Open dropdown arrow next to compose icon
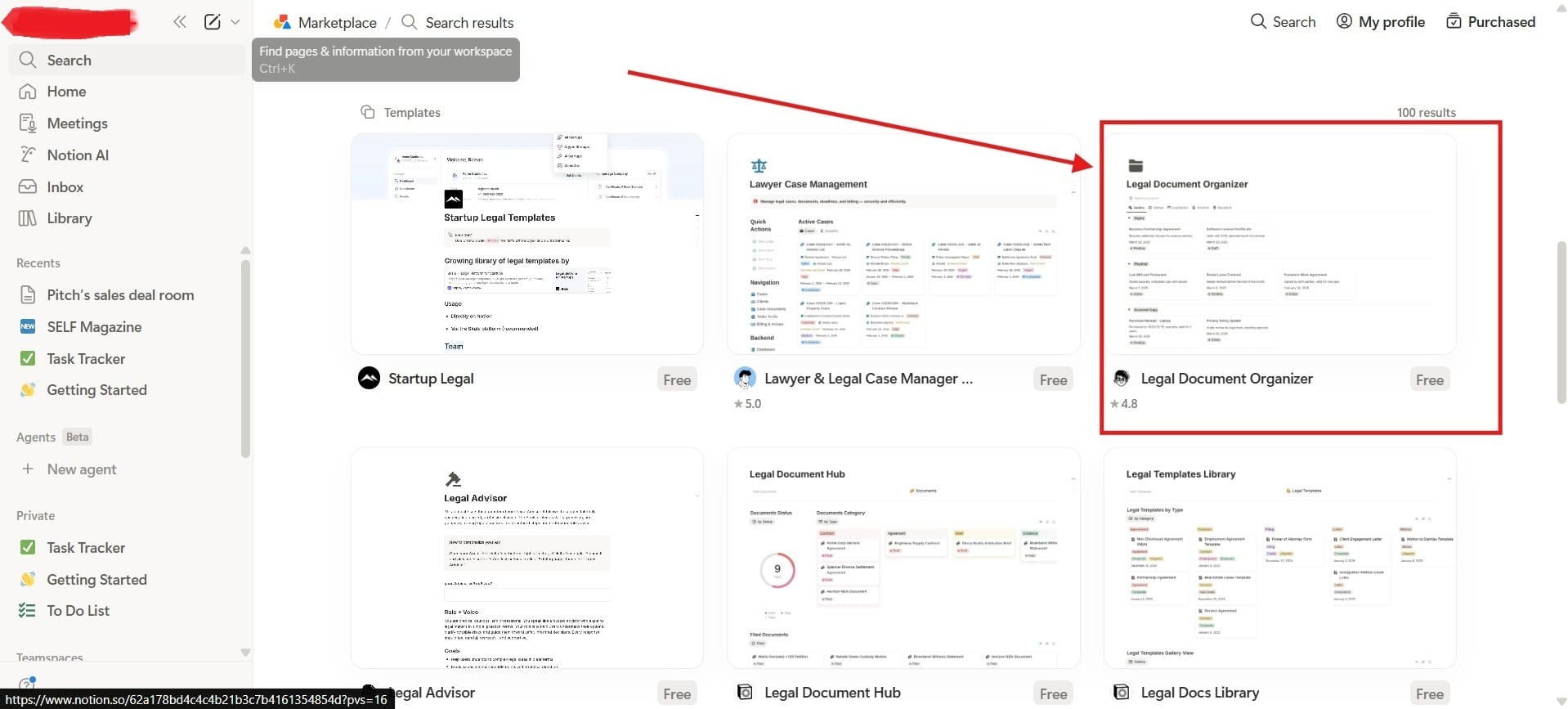Viewport: 1568px width, 709px height. (235, 22)
